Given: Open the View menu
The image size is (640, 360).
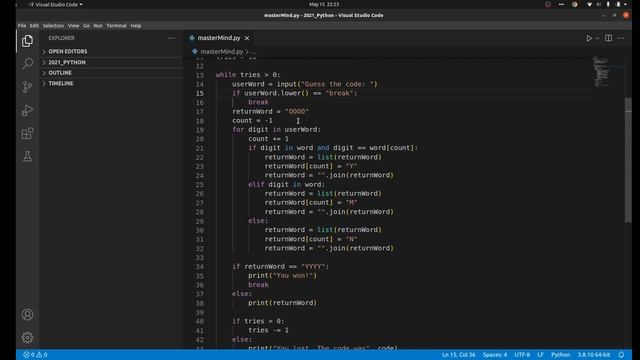Looking at the screenshot, I should tap(73, 26).
